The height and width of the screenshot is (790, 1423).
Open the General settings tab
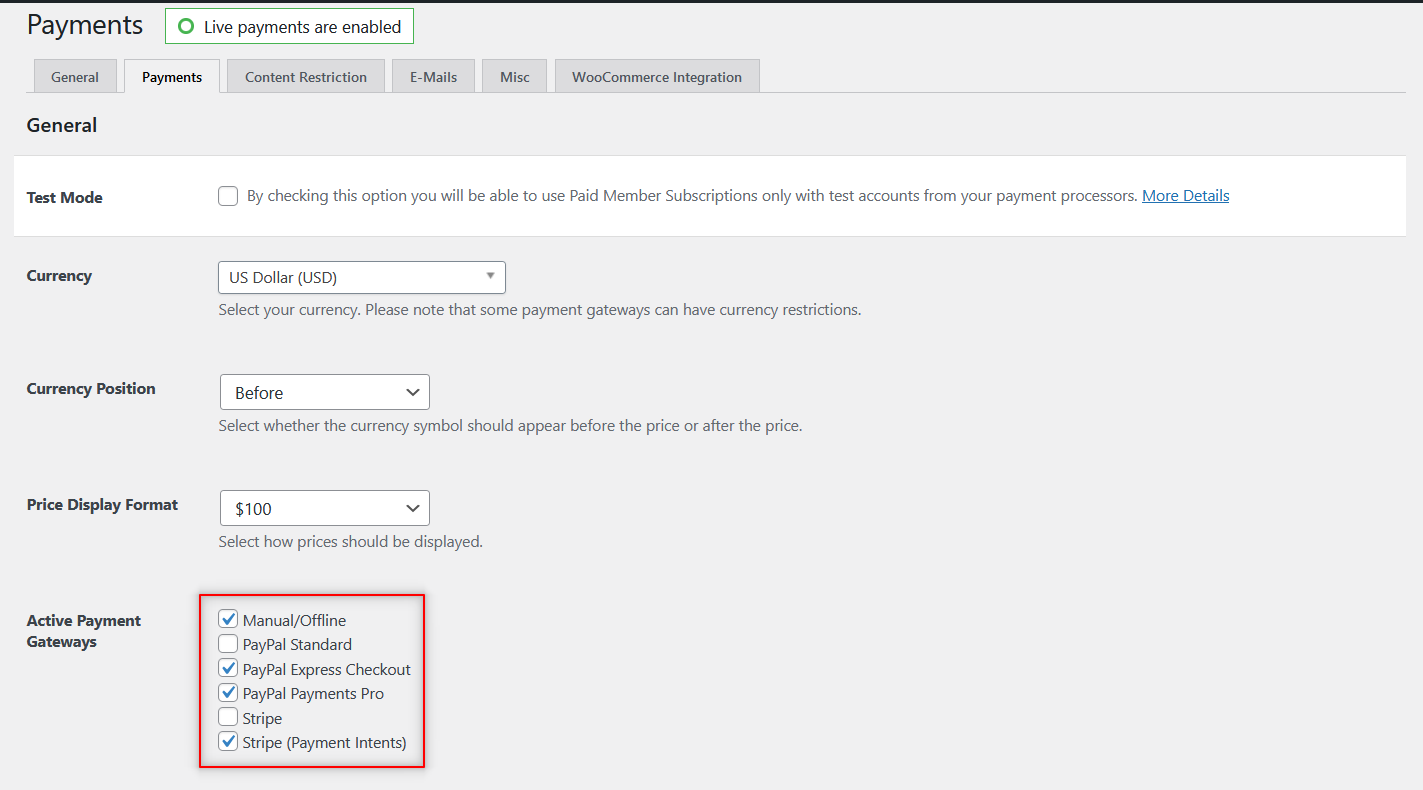pyautogui.click(x=75, y=76)
